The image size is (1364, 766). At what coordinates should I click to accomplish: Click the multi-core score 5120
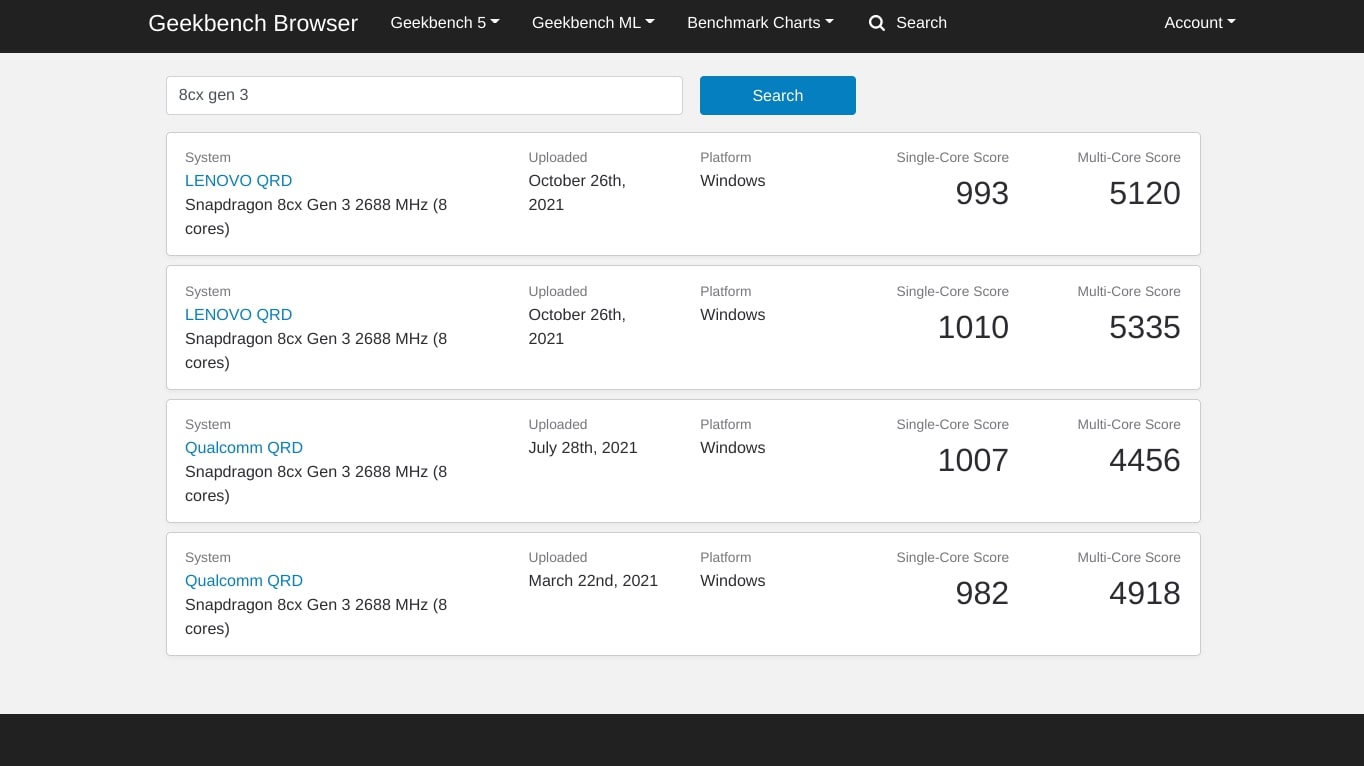(1144, 193)
